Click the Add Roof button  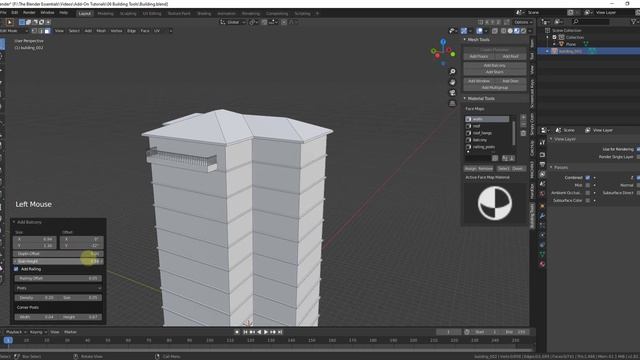coord(510,56)
